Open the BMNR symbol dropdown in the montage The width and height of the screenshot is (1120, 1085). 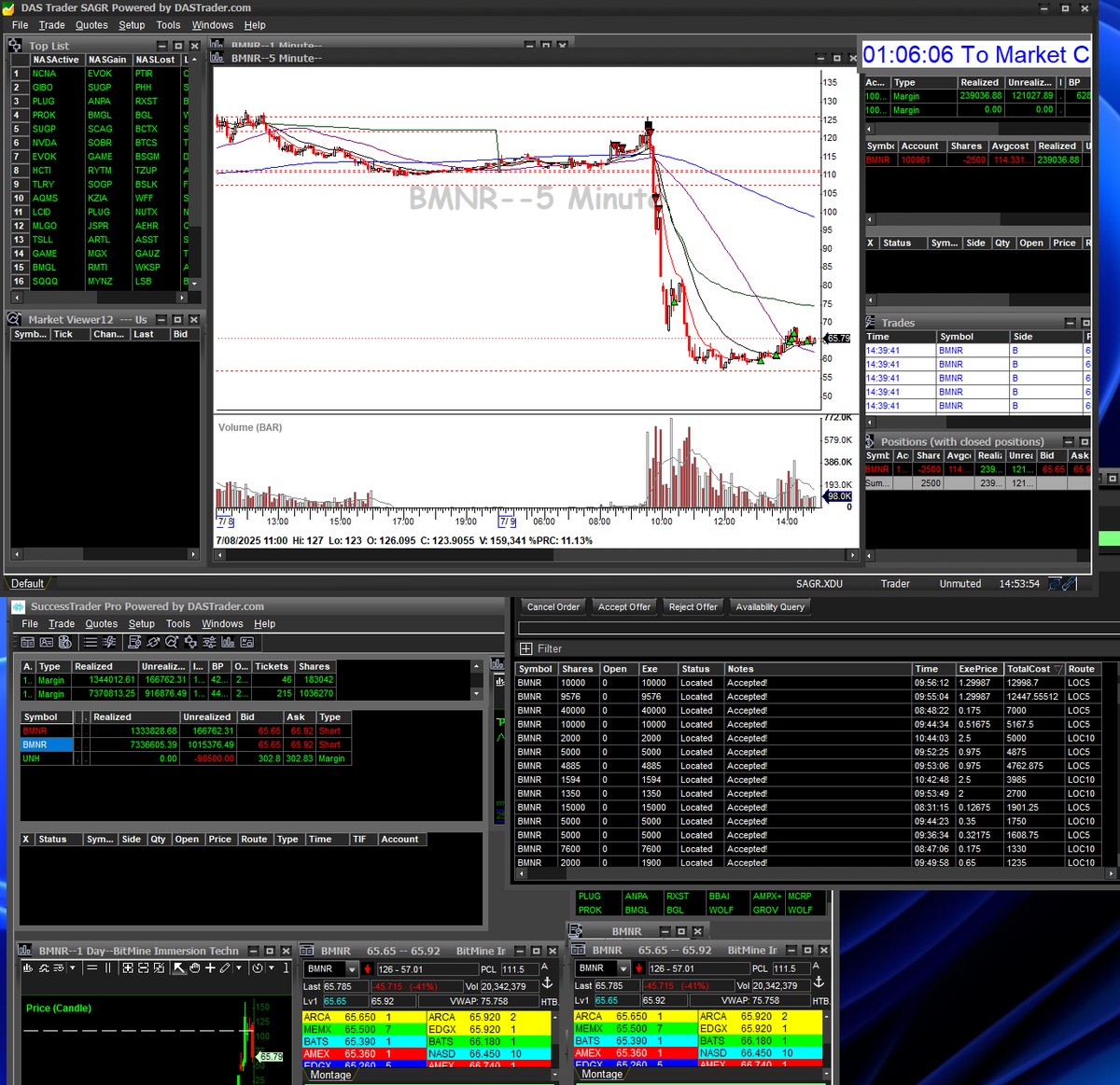pos(352,969)
